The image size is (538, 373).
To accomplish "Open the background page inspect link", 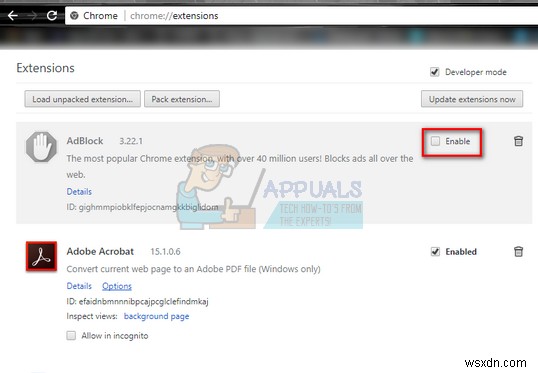I will (156, 316).
